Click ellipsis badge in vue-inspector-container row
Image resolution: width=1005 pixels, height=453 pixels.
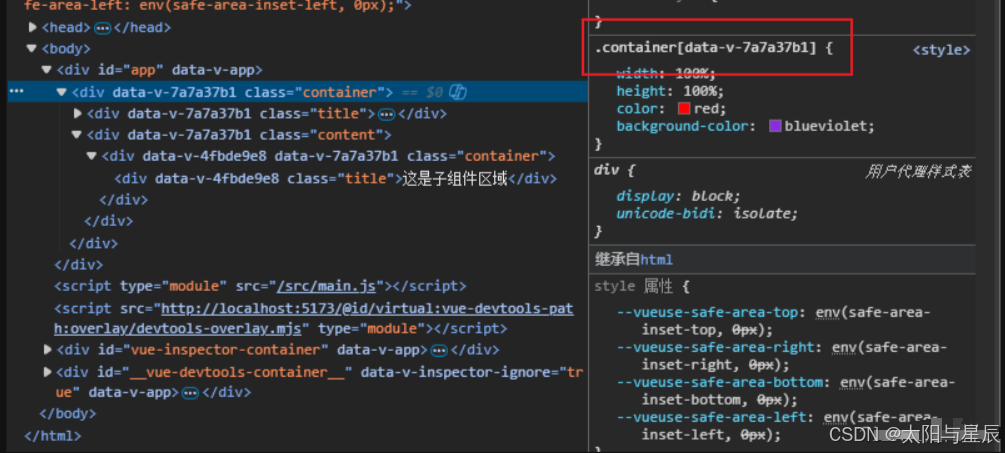point(439,350)
